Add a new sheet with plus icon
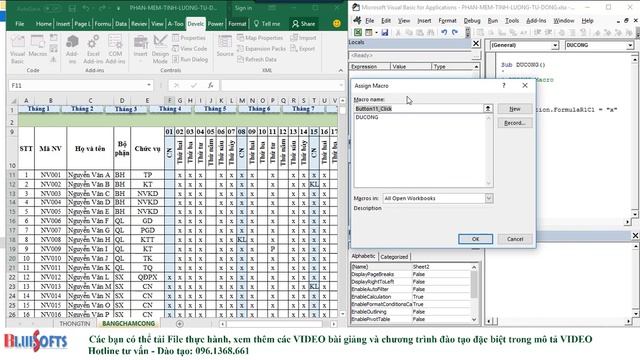The width and height of the screenshot is (640, 360). 180,324
